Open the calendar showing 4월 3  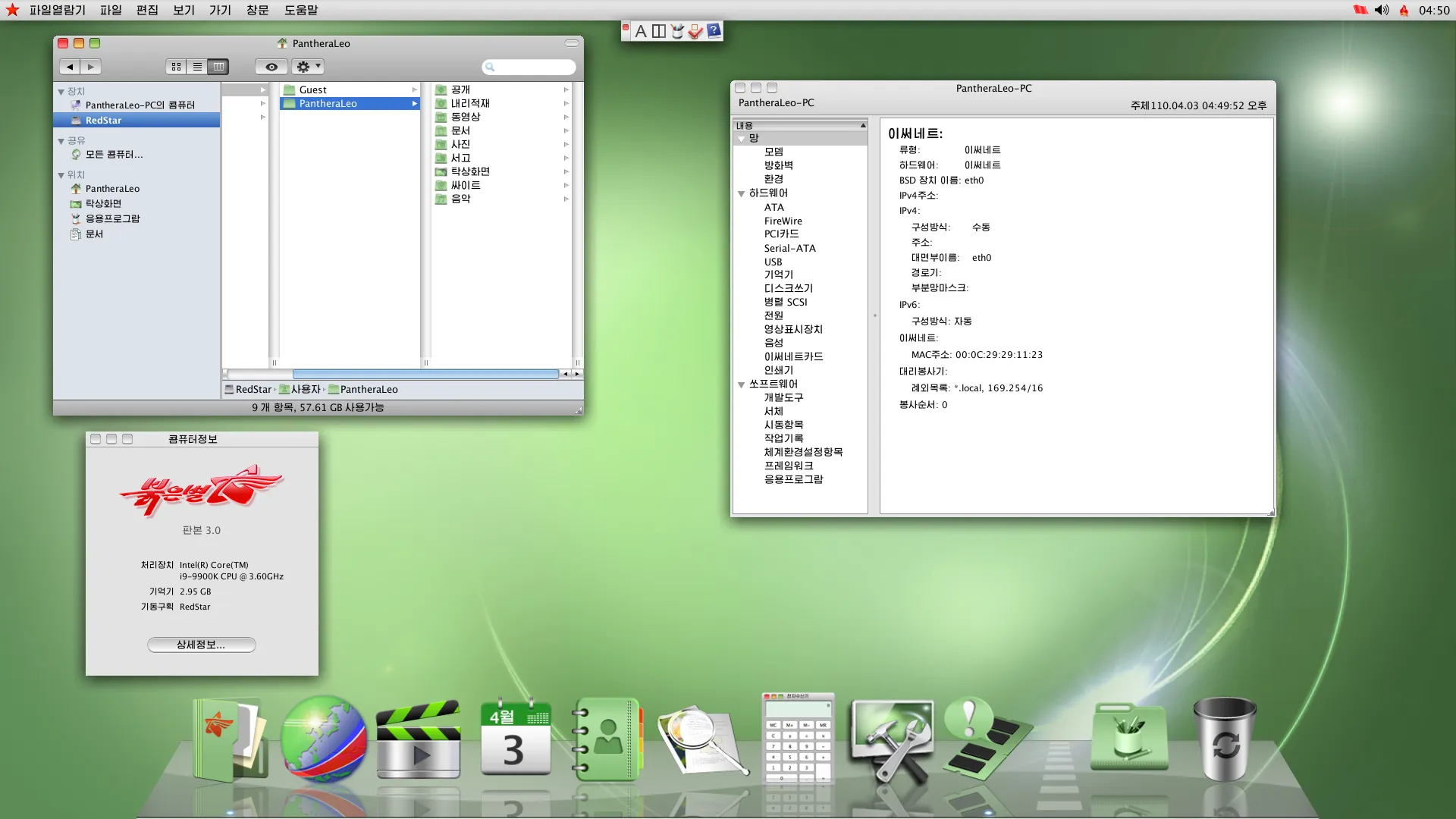[x=514, y=739]
